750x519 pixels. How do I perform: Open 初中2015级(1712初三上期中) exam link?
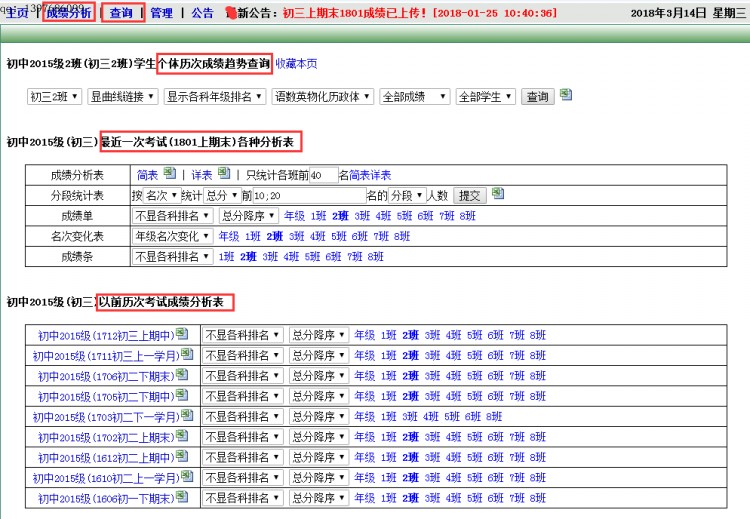coord(106,336)
